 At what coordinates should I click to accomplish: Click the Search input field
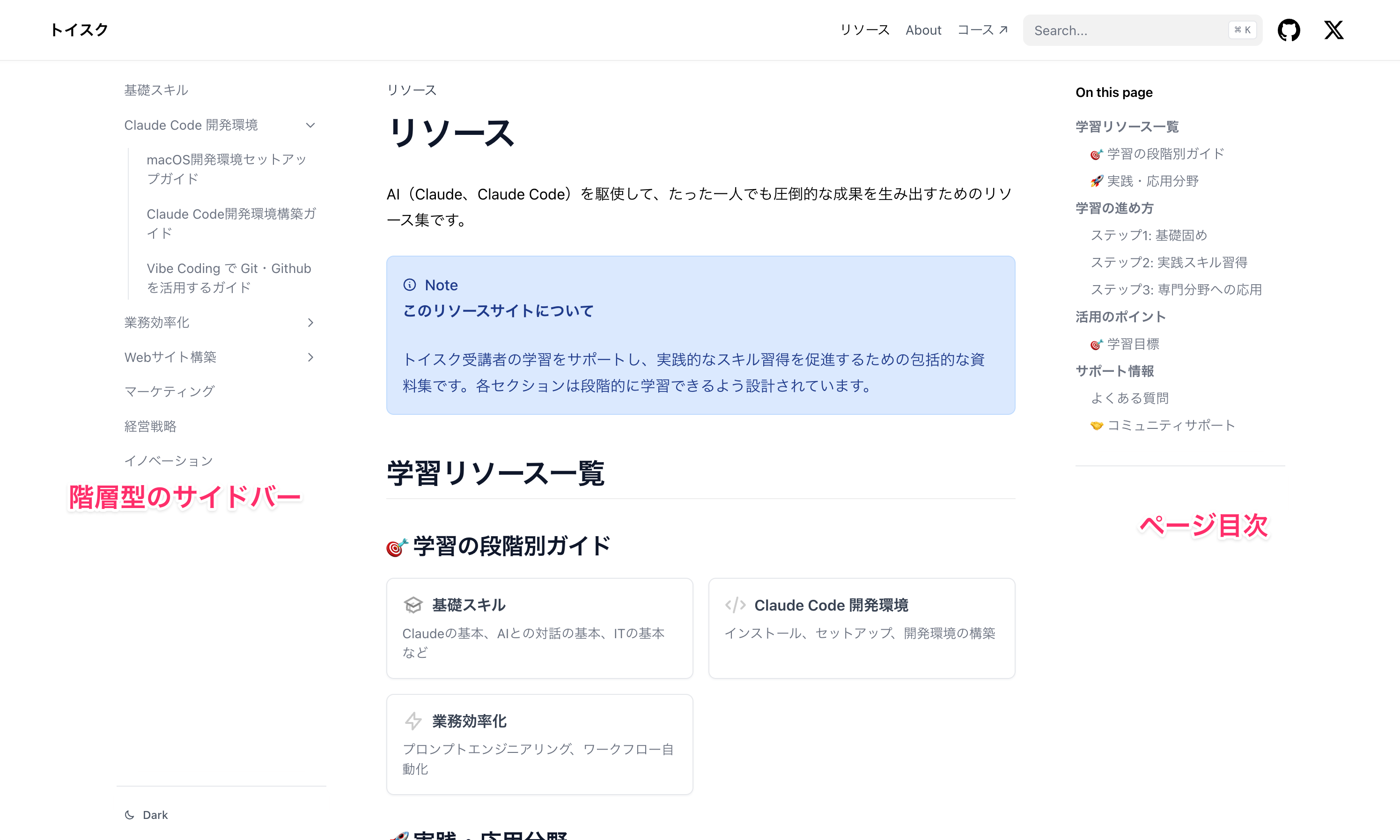(x=1126, y=30)
